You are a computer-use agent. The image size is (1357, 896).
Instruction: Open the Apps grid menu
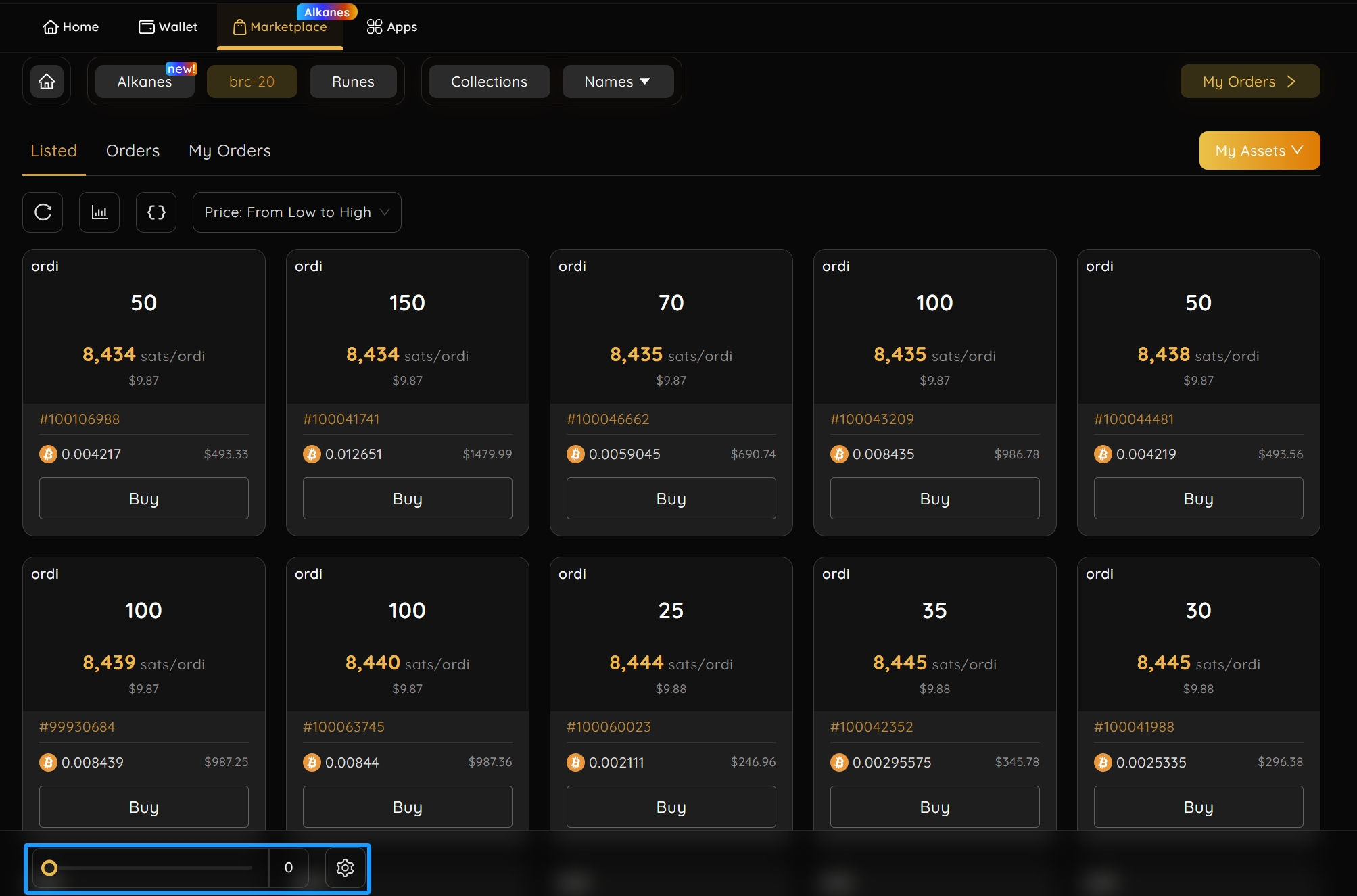(391, 27)
